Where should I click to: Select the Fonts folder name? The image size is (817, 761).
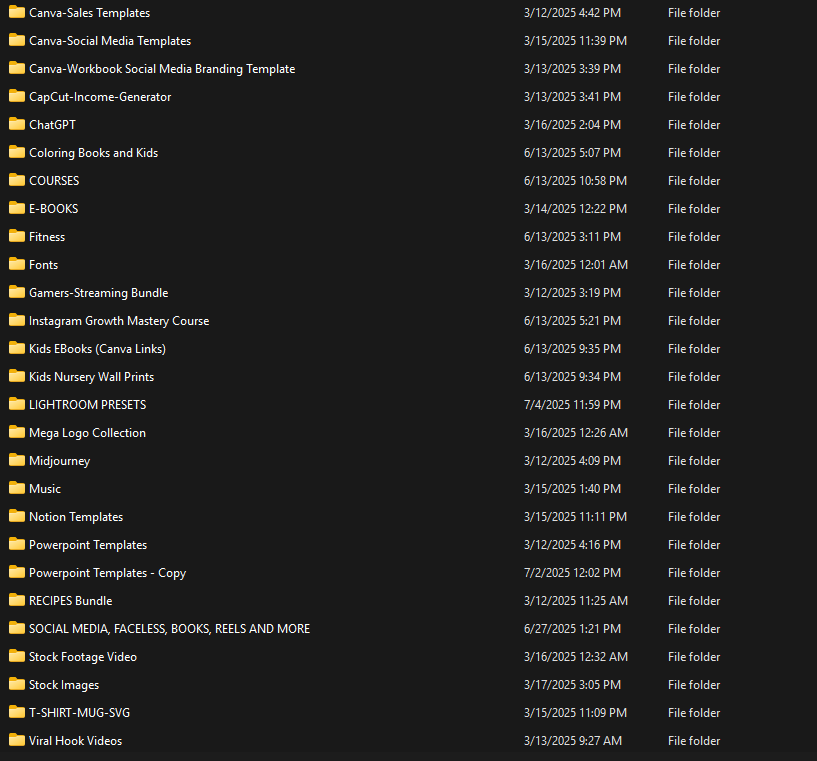click(44, 265)
